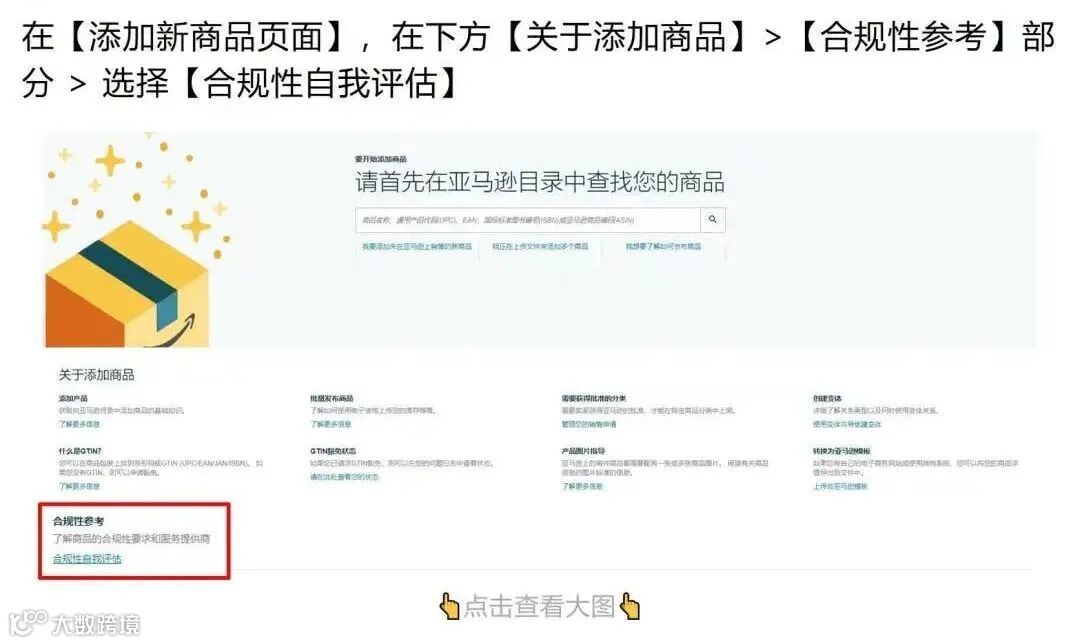Image resolution: width=1080 pixels, height=644 pixels.
Task: Click the Amazon package box illustration
Action: 127,285
